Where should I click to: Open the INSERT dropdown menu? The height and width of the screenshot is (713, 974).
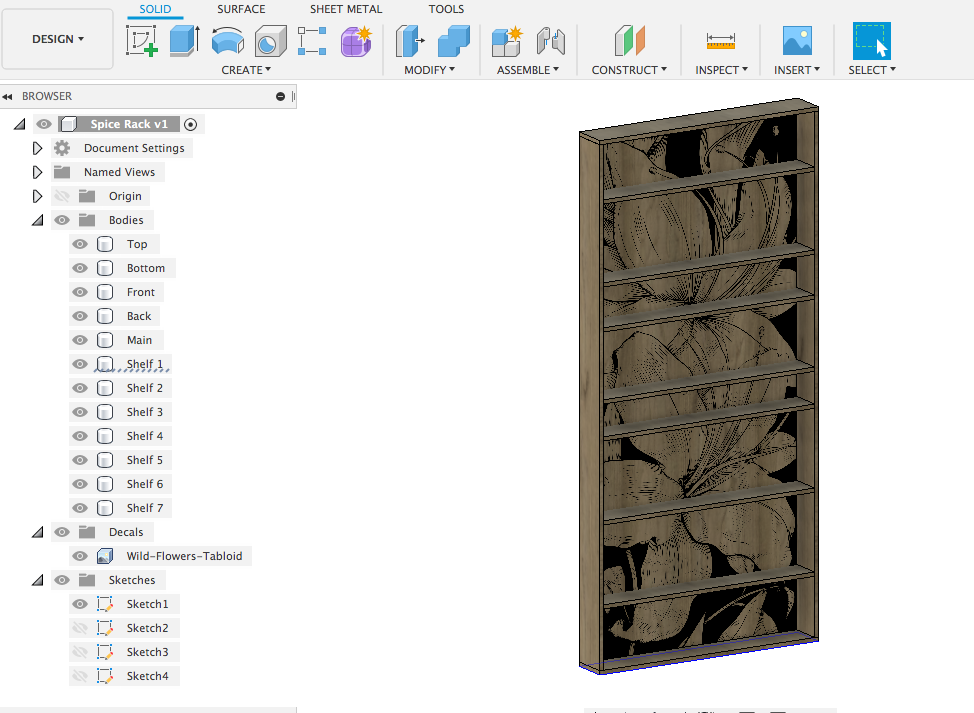point(797,70)
